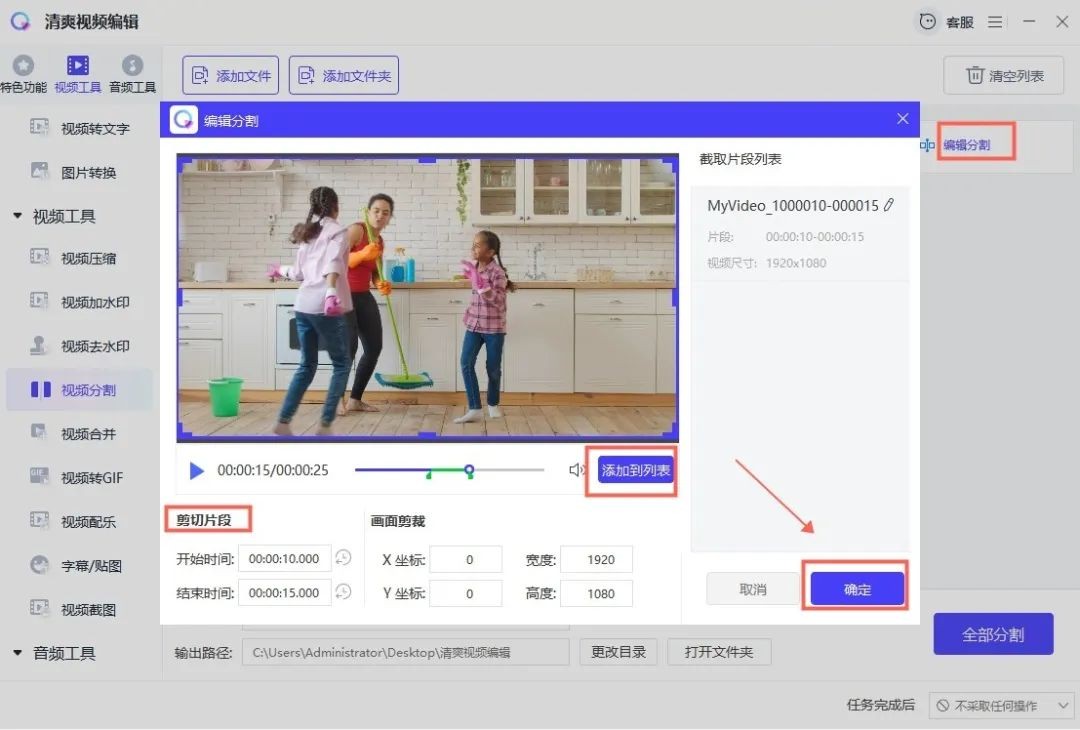The width and height of the screenshot is (1080, 730).
Task: Expand the 音频工具 sidebar section
Action: 17,653
